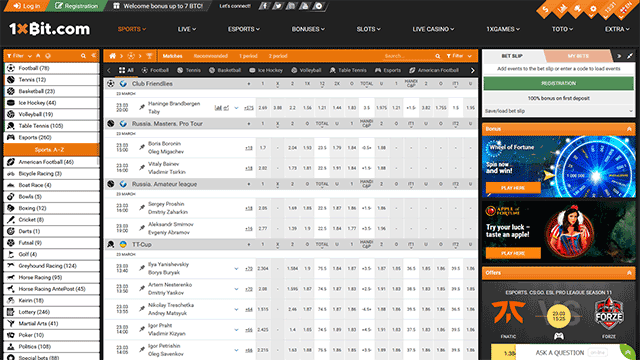Click the football icon in breadcrumb bar
The height and width of the screenshot is (360, 640).
131,56
